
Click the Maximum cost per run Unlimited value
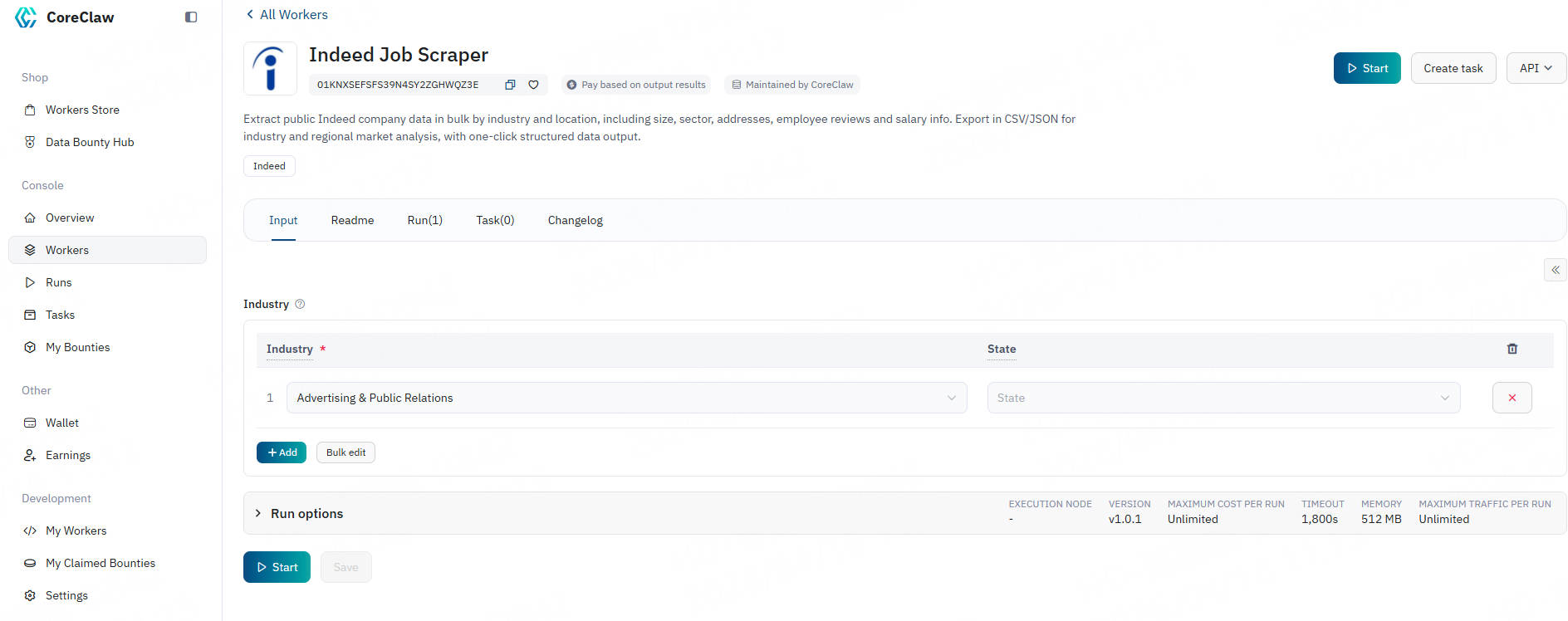click(1193, 519)
